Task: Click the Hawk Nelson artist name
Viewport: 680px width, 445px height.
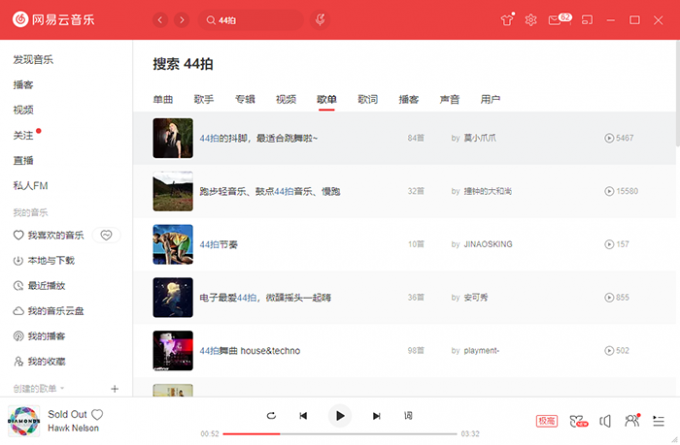Action: click(73, 428)
